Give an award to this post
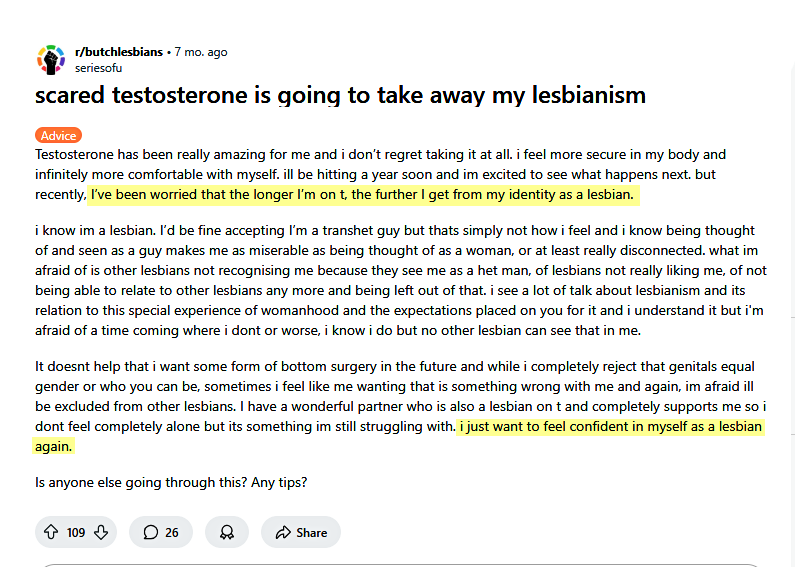The height and width of the screenshot is (567, 795). (227, 532)
